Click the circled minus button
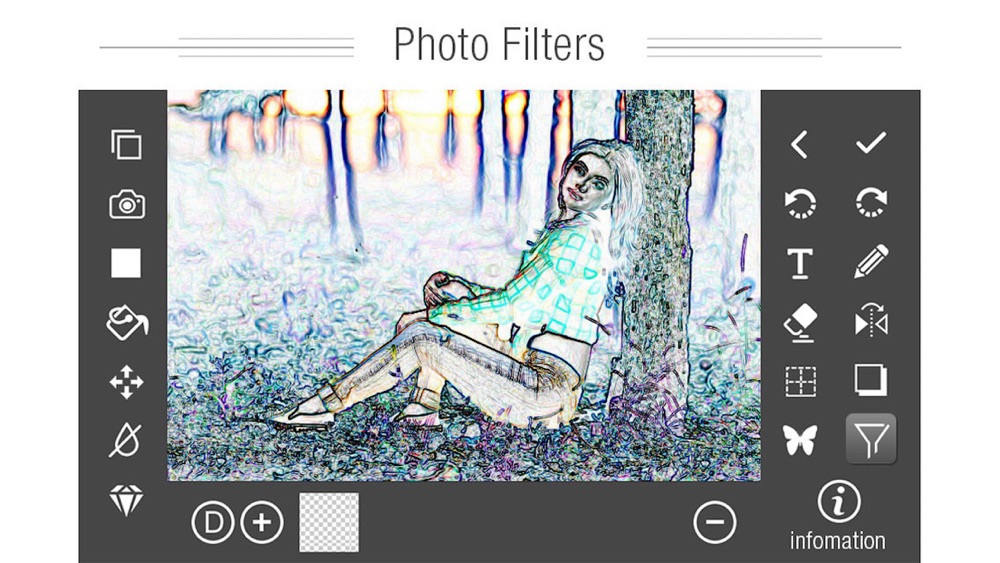 (715, 523)
